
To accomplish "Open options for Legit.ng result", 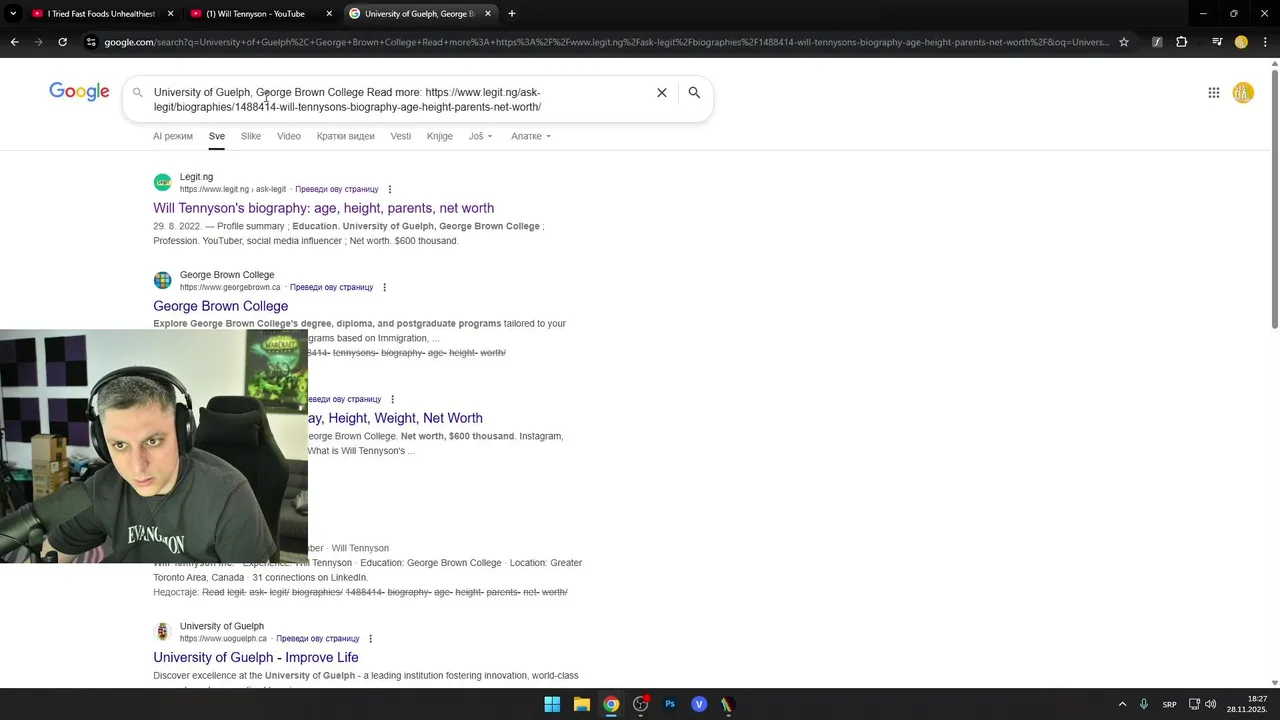I will (x=390, y=189).
